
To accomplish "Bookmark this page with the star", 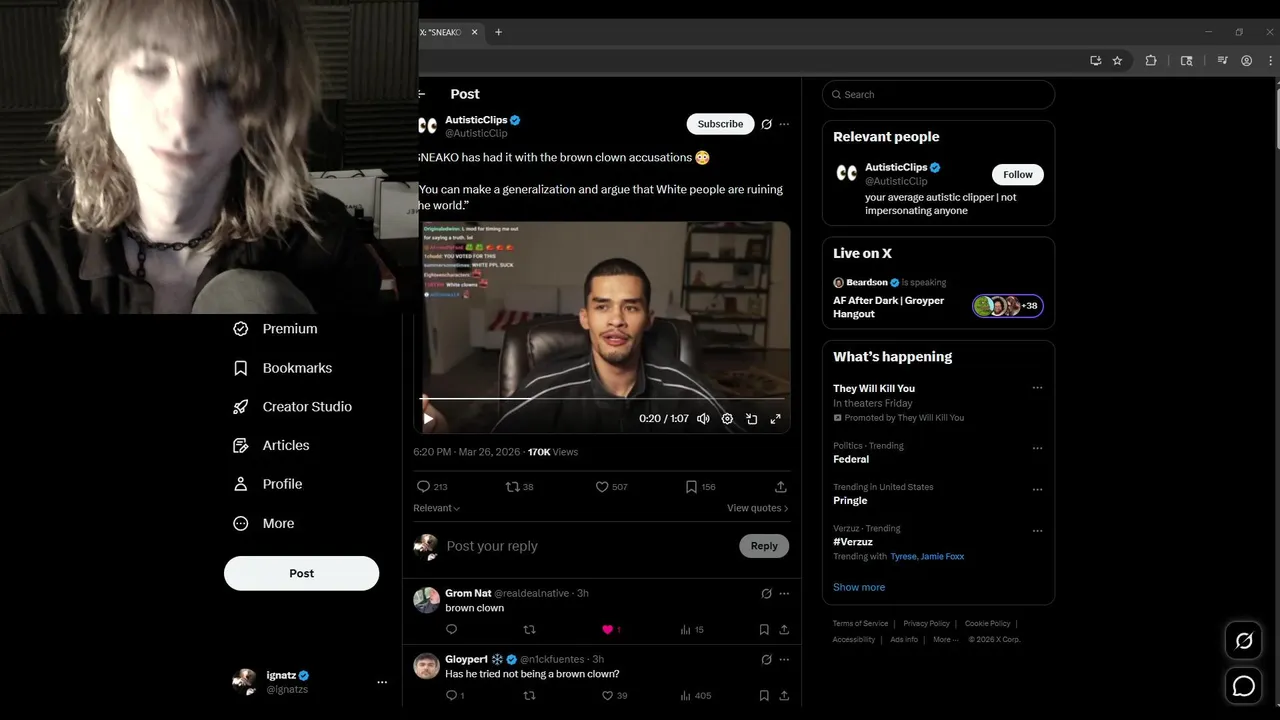I will [1117, 61].
